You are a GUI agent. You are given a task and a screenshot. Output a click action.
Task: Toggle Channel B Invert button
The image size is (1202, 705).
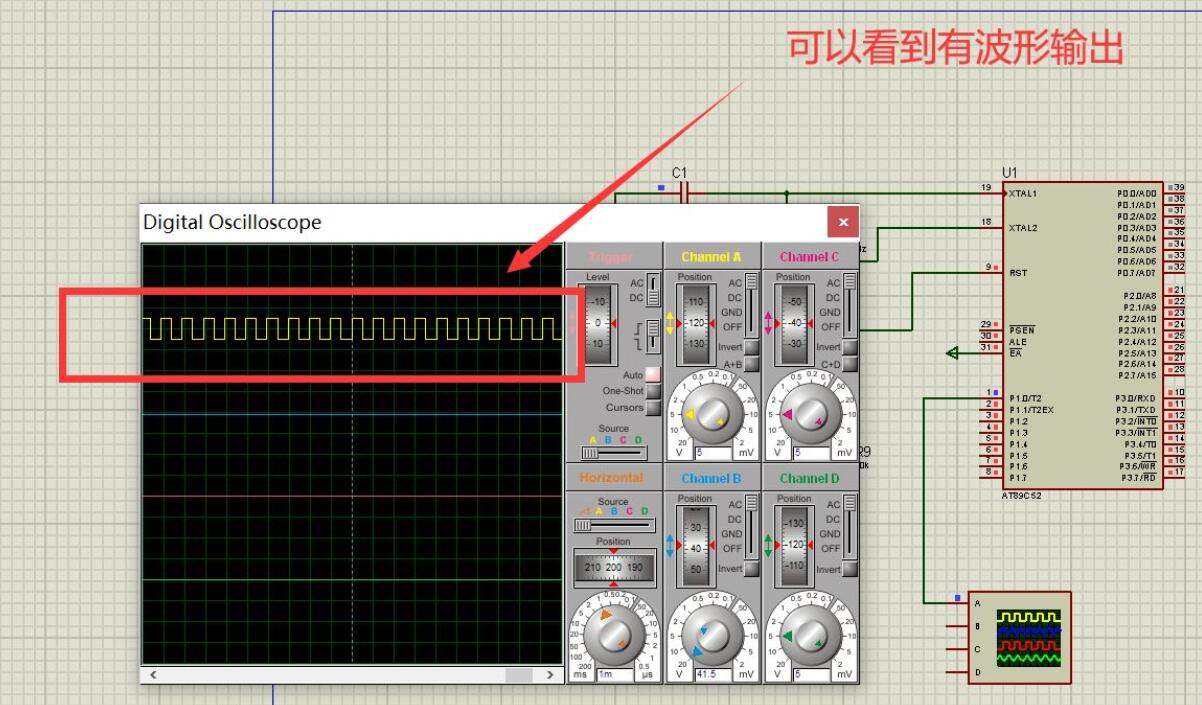[x=751, y=568]
